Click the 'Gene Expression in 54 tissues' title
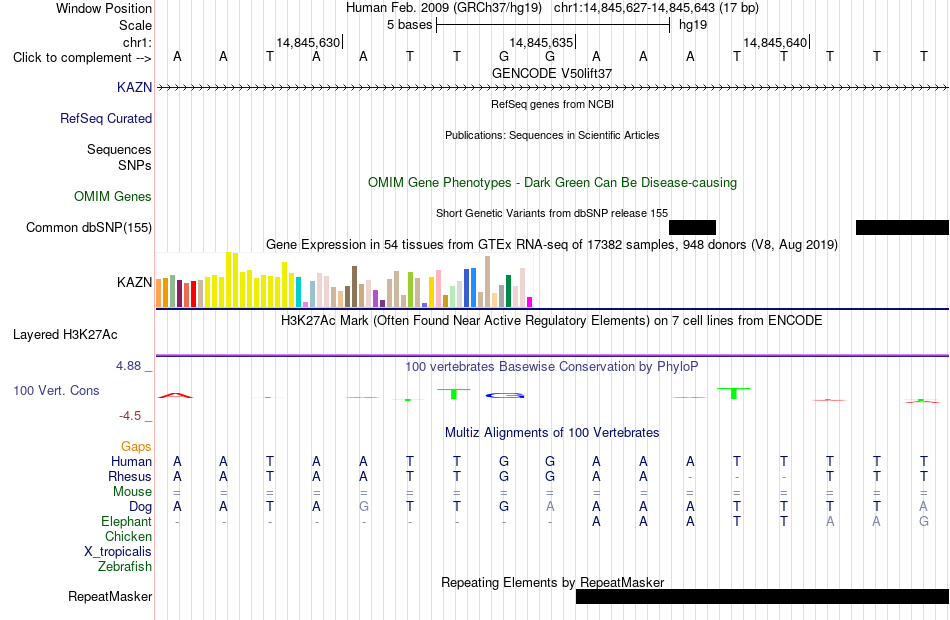Viewport: 950px width, 620px height. pyautogui.click(x=552, y=245)
